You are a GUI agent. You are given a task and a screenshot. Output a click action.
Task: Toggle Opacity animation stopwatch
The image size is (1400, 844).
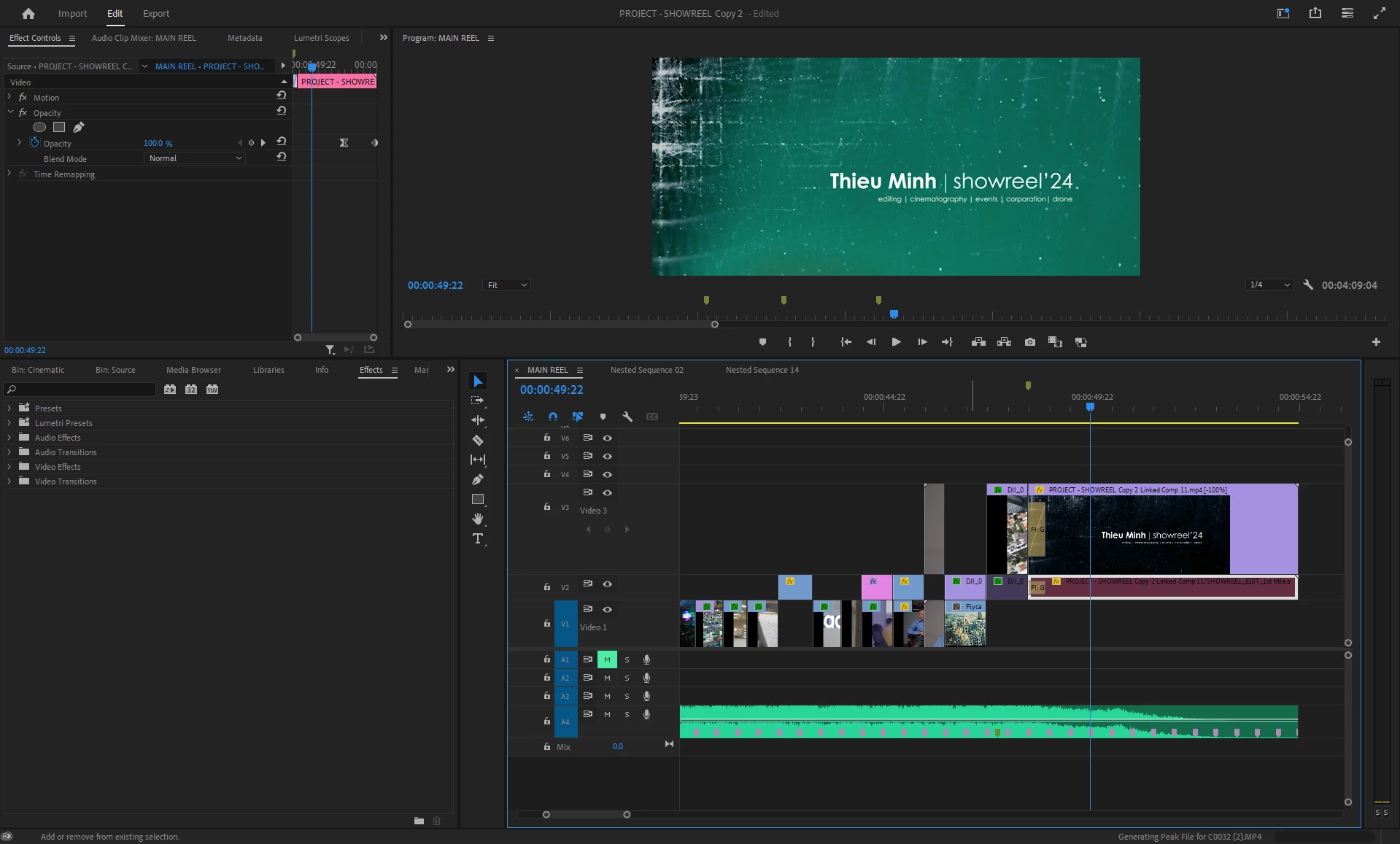tap(34, 143)
